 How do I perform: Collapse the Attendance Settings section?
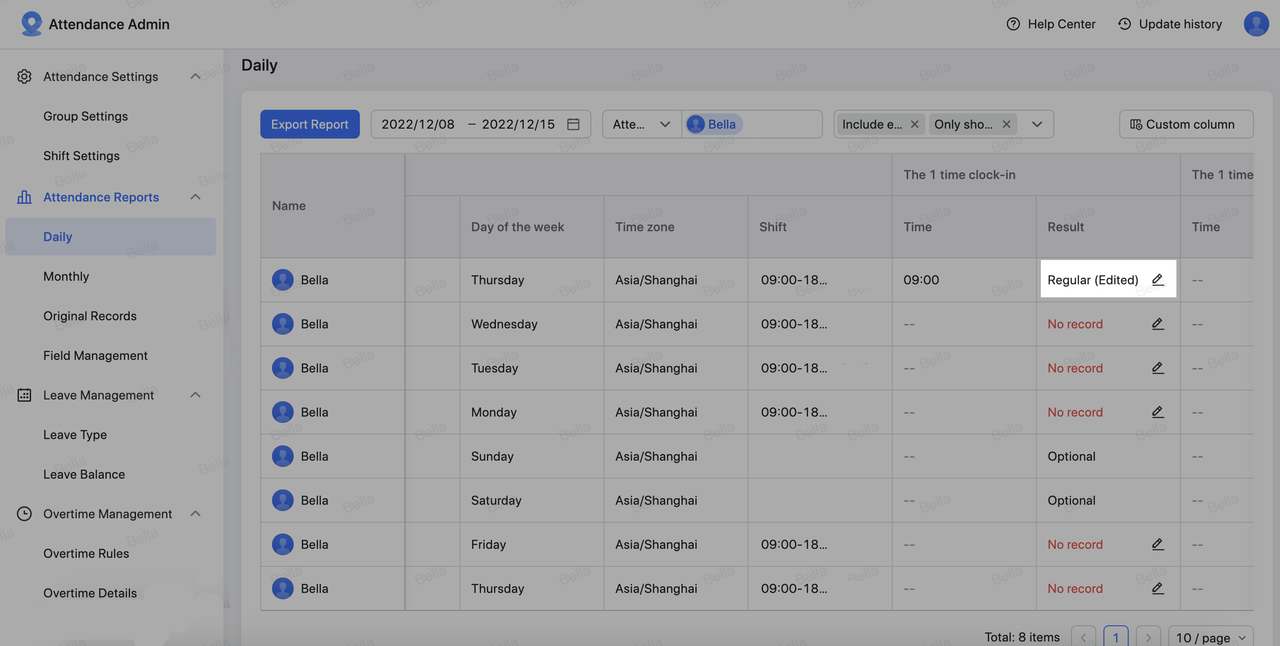click(195, 77)
